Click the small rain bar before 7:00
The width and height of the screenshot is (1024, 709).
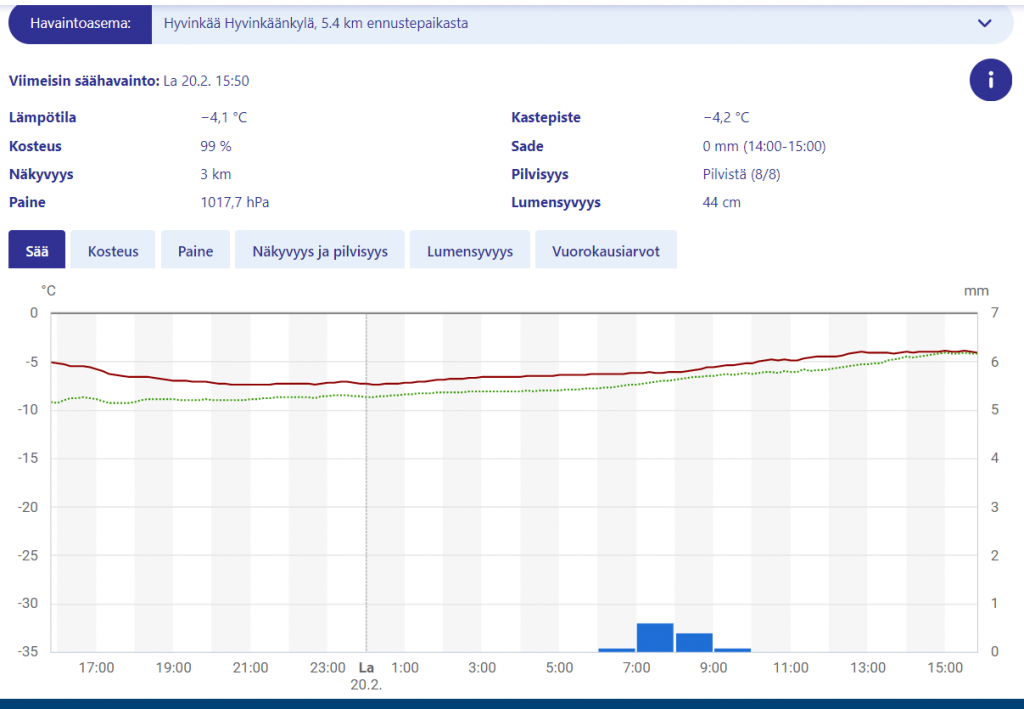[616, 650]
